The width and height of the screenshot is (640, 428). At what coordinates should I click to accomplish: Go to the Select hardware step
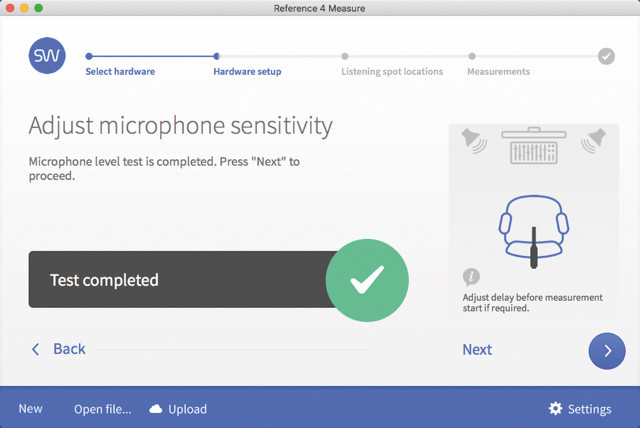pyautogui.click(x=120, y=71)
